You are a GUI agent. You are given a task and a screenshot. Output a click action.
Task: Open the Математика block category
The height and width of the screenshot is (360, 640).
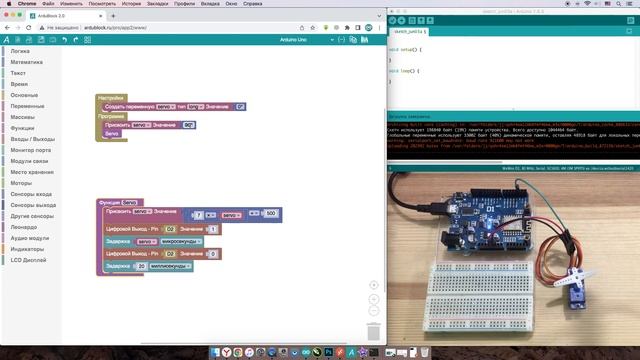pyautogui.click(x=27, y=62)
